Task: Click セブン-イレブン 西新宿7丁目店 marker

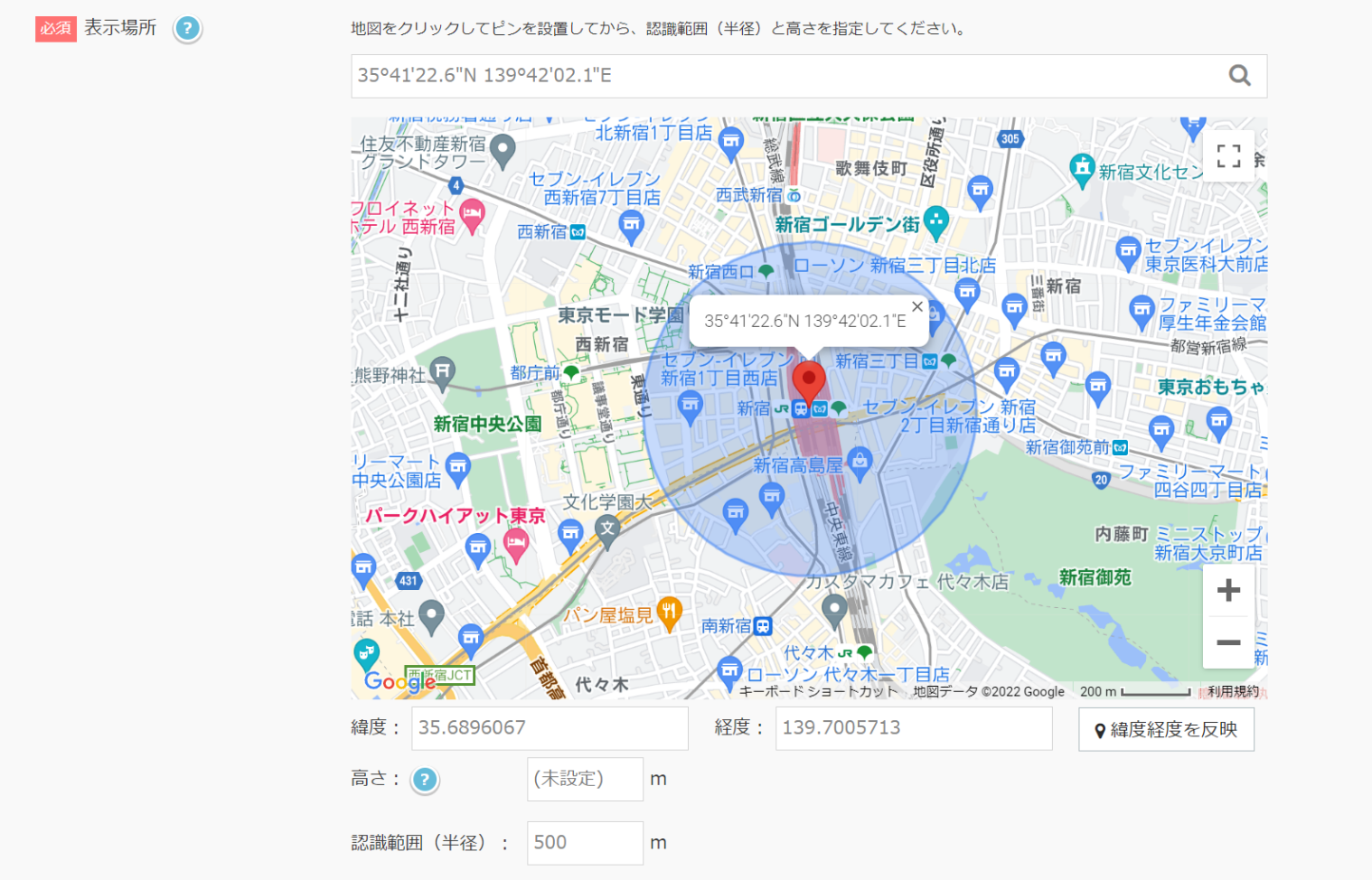Action: 632,228
